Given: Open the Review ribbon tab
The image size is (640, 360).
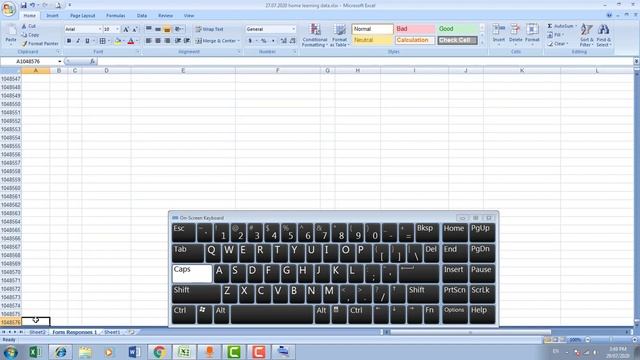Looking at the screenshot, I should (165, 16).
